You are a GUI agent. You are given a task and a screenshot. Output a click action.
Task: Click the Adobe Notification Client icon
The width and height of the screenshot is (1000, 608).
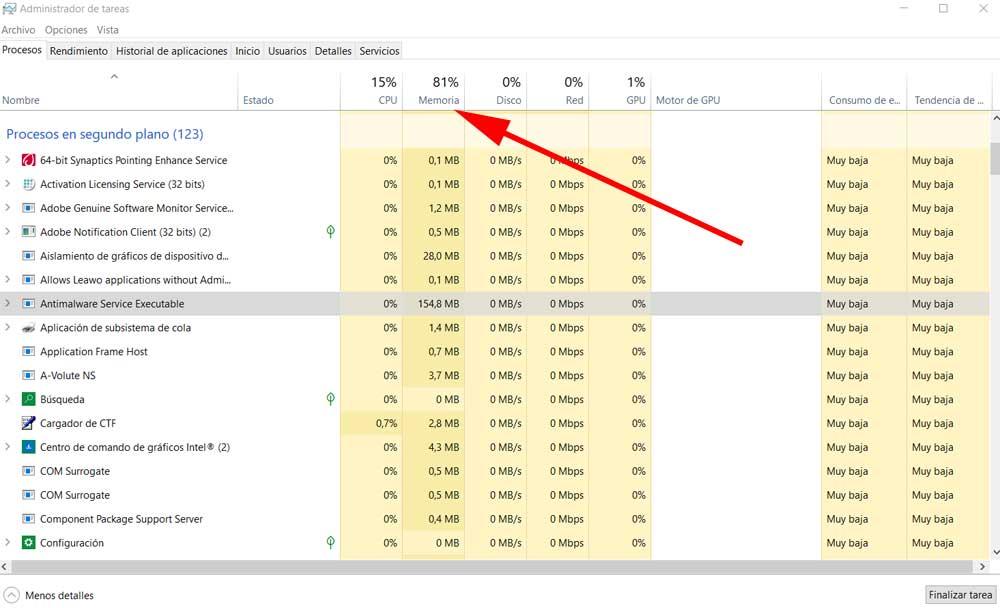pos(28,232)
